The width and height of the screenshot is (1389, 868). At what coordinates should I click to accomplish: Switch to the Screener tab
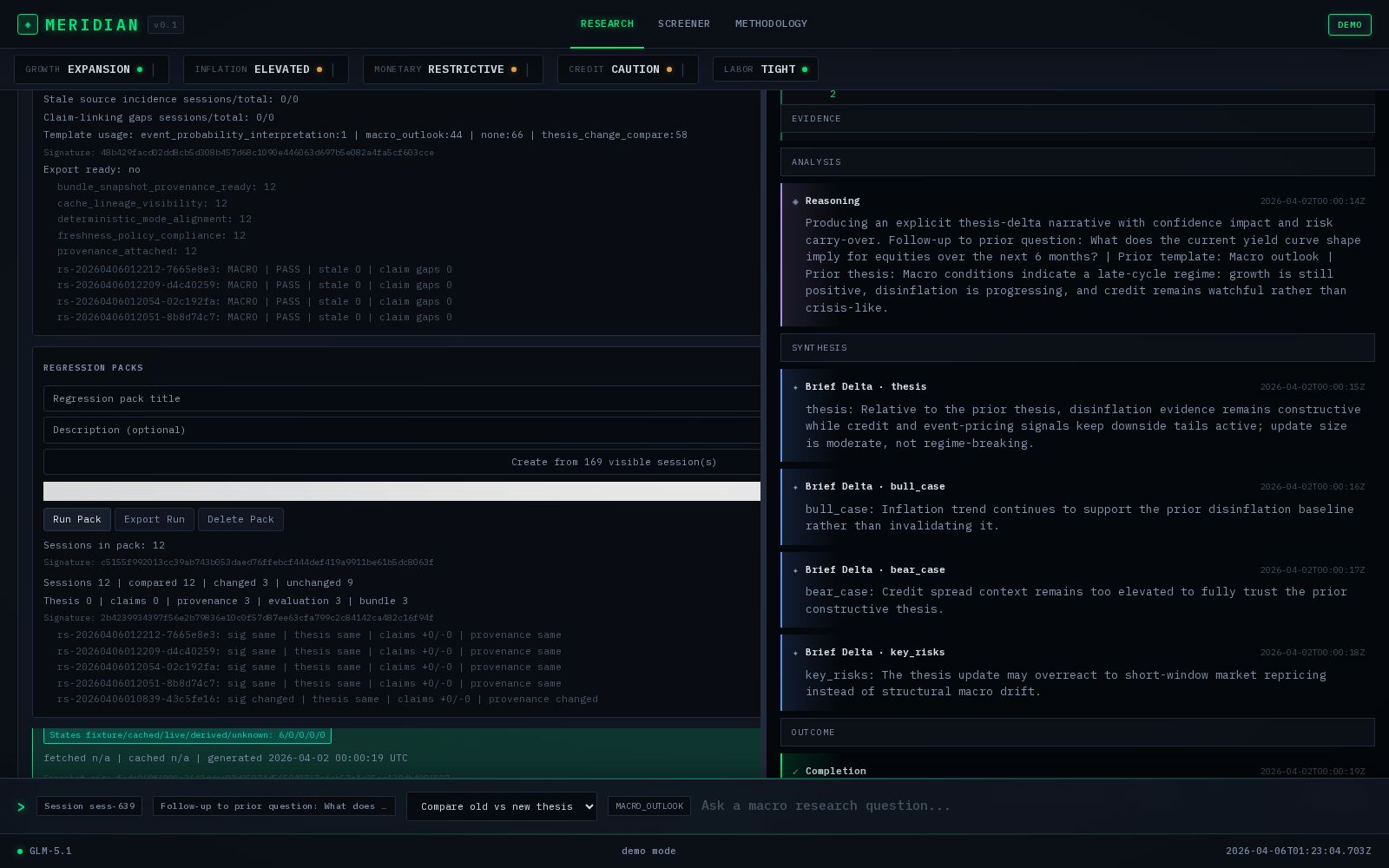[x=683, y=23]
